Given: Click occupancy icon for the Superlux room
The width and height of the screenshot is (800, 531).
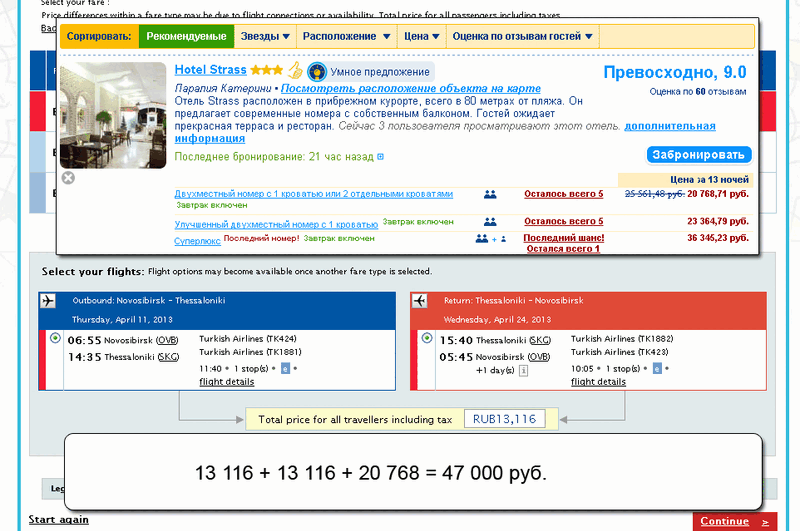Looking at the screenshot, I should pyautogui.click(x=491, y=239).
